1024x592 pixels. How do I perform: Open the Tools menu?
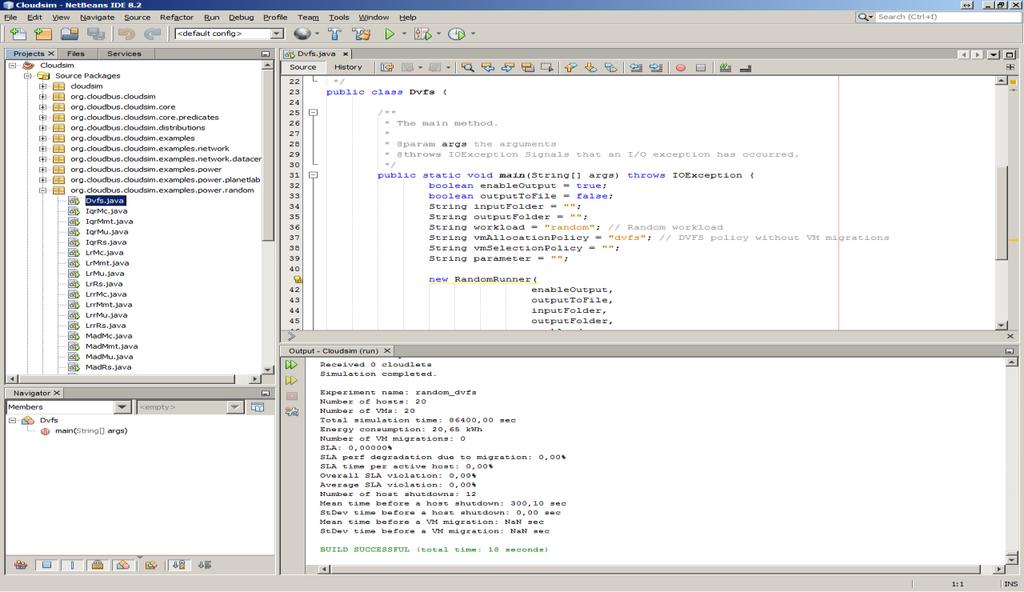tap(338, 18)
